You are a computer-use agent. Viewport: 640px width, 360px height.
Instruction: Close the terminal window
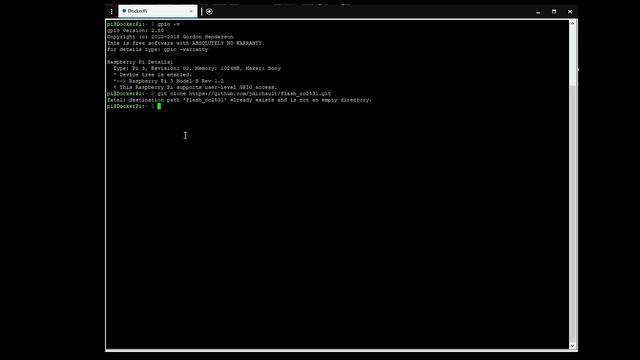570,12
